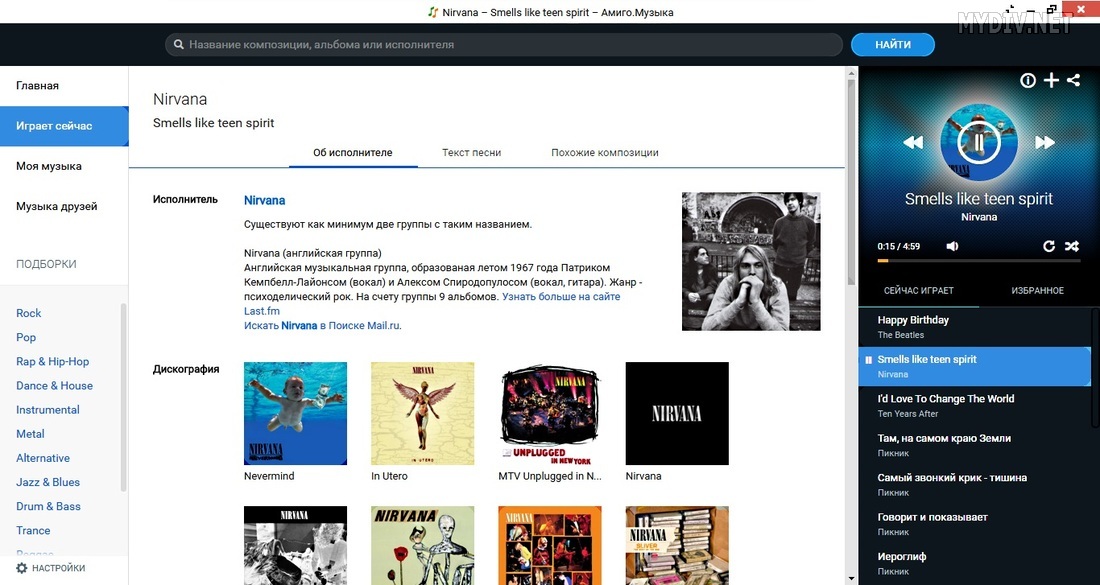This screenshot has height=585, width=1100.
Task: Open the Jazz & Blues collection
Action: click(x=48, y=482)
